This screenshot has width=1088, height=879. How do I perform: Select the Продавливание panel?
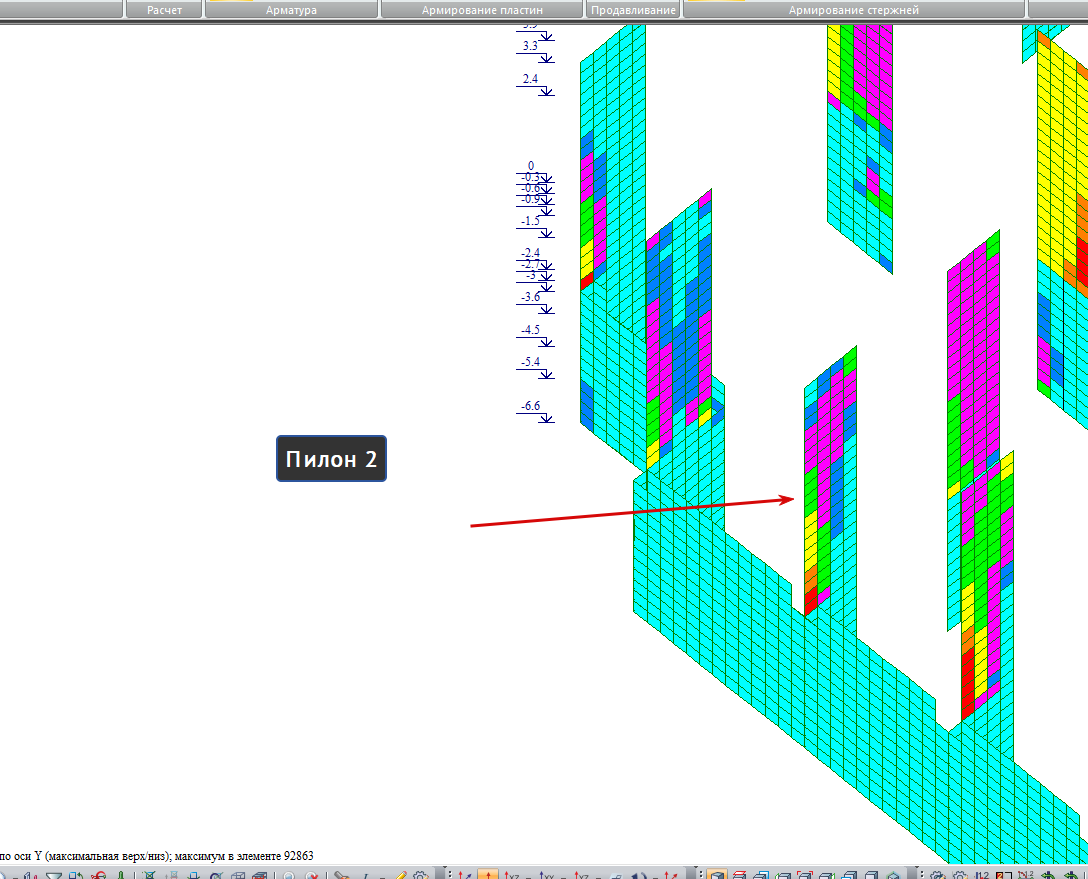pos(633,10)
